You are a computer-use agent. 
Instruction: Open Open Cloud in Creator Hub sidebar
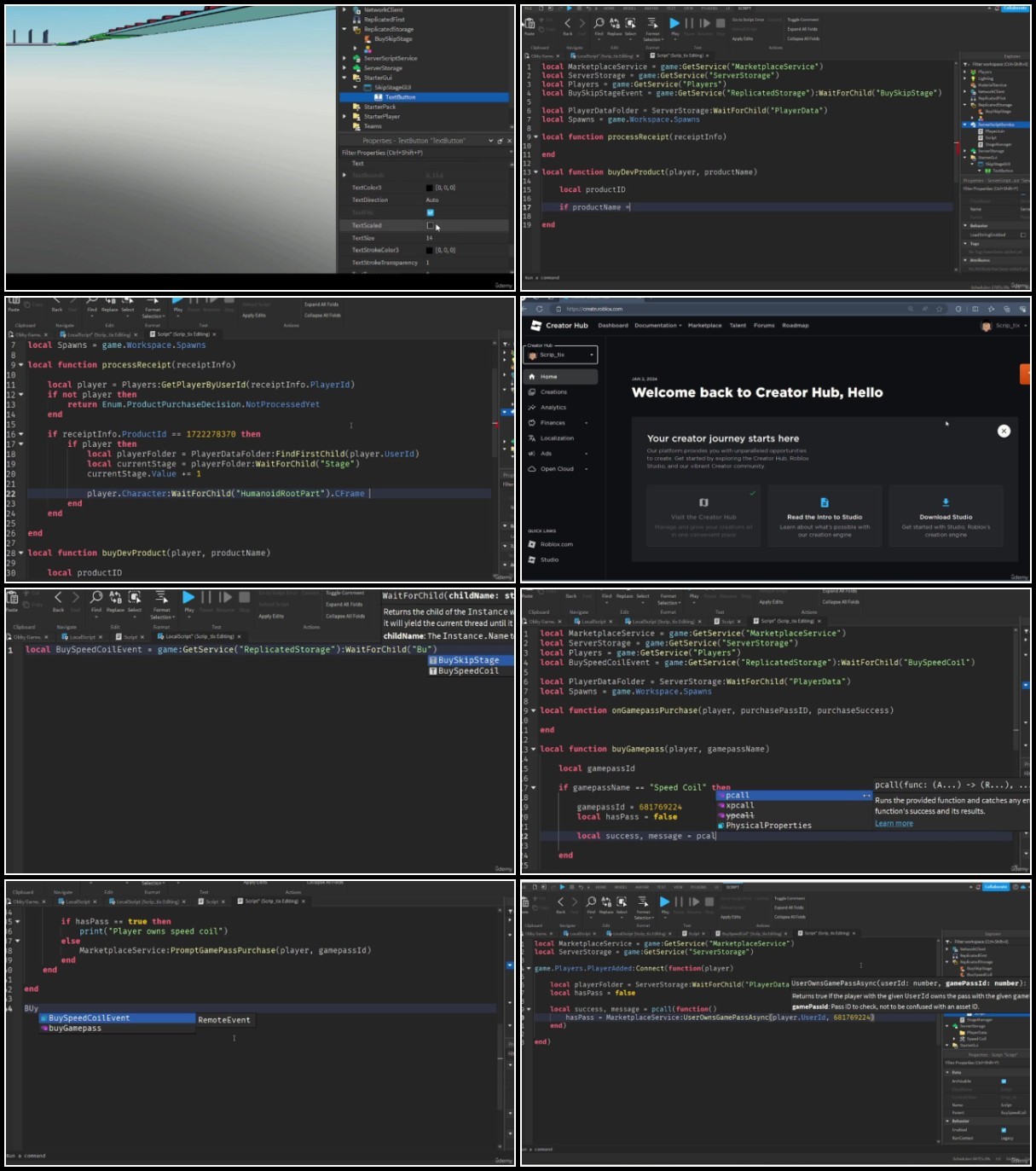[558, 469]
